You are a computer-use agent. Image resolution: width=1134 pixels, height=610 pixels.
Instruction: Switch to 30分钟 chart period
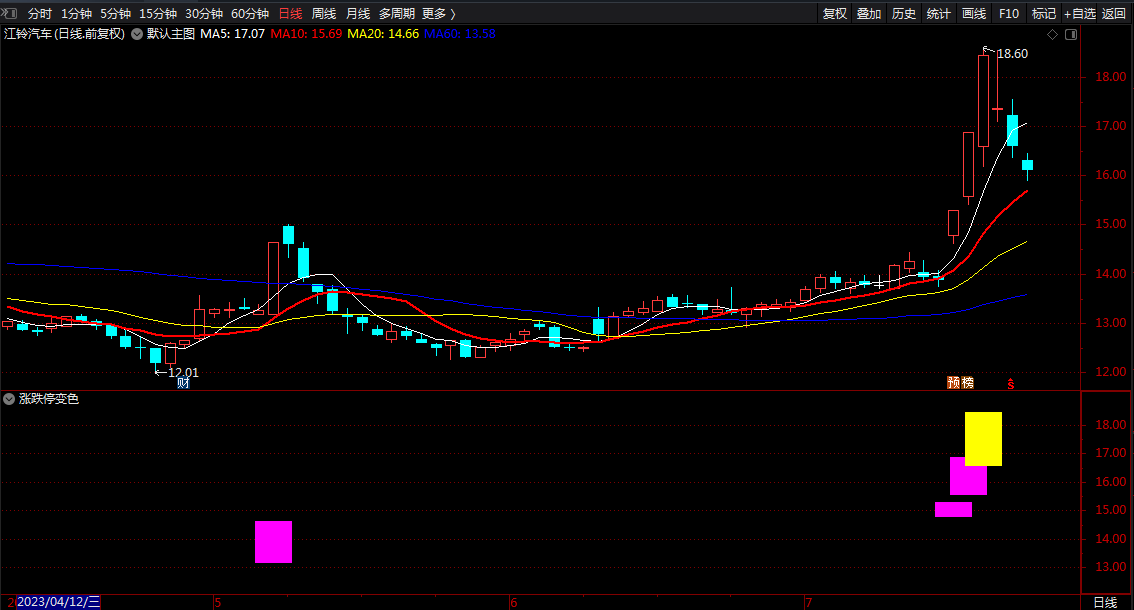click(x=204, y=14)
